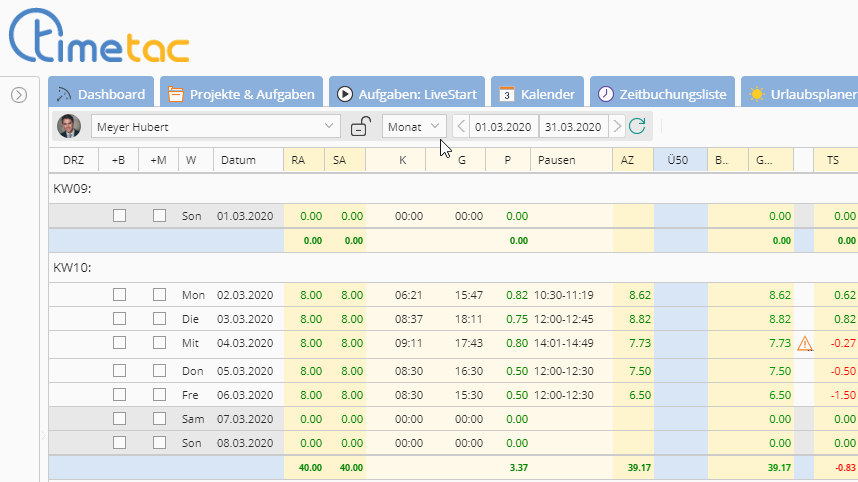The image size is (858, 482).
Task: Click the padlock unlock icon
Action: point(360,126)
